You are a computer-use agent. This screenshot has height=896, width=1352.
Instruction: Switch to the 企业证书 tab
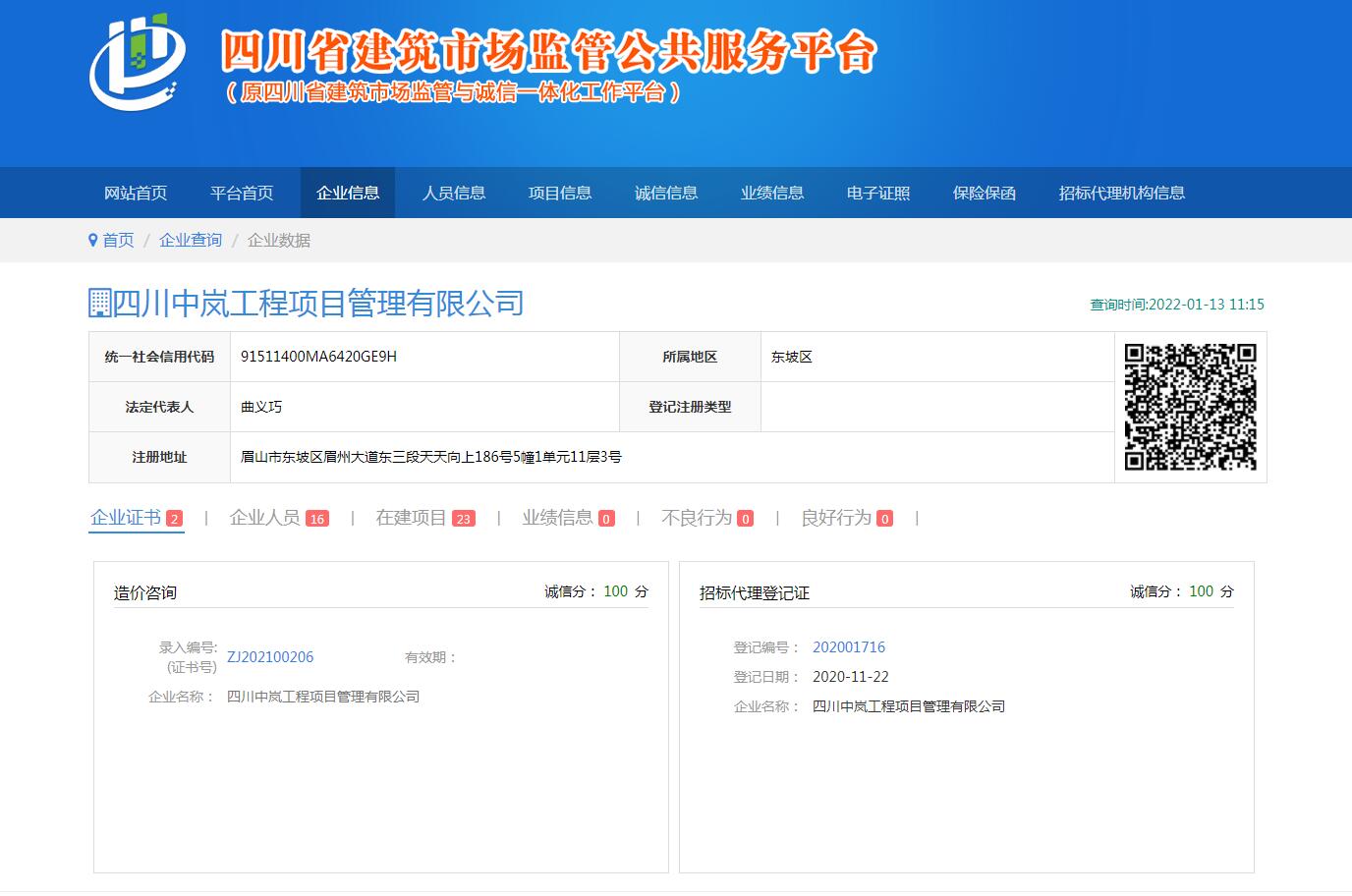point(127,517)
